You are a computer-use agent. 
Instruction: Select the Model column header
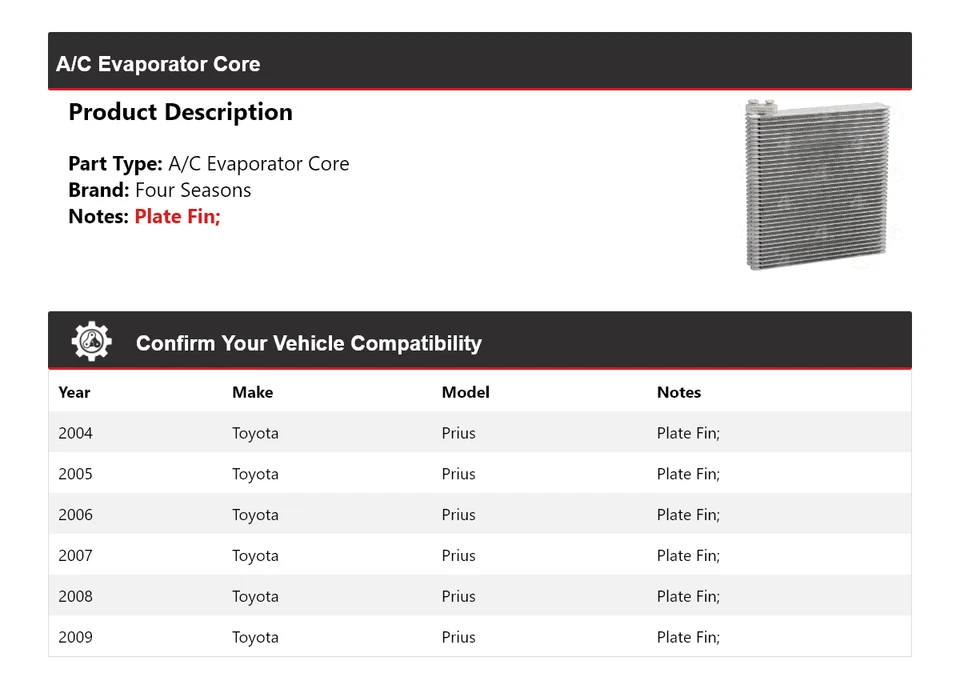(x=465, y=392)
